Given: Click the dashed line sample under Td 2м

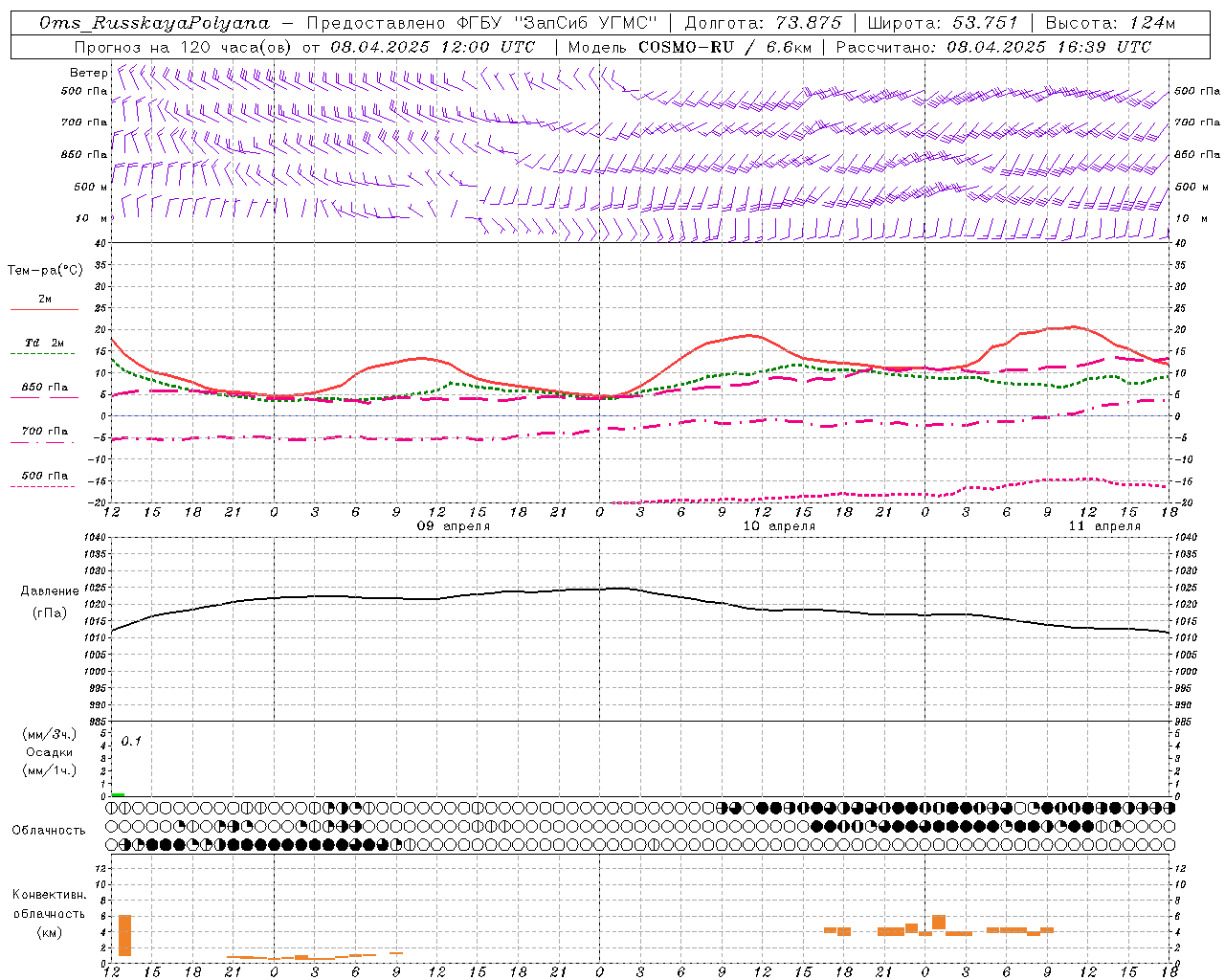Looking at the screenshot, I should 44,354.
